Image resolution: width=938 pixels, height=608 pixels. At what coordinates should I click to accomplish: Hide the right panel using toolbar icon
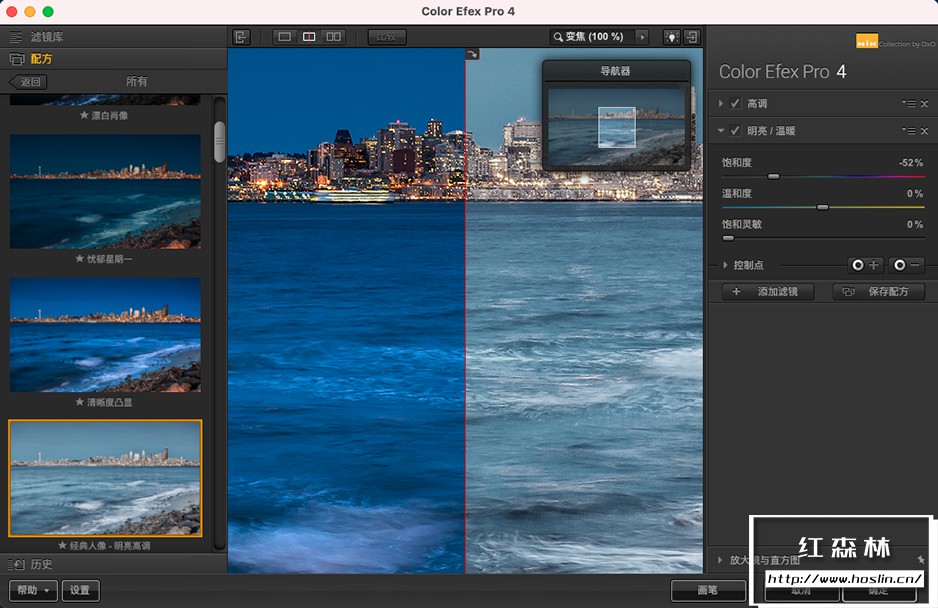(x=691, y=37)
